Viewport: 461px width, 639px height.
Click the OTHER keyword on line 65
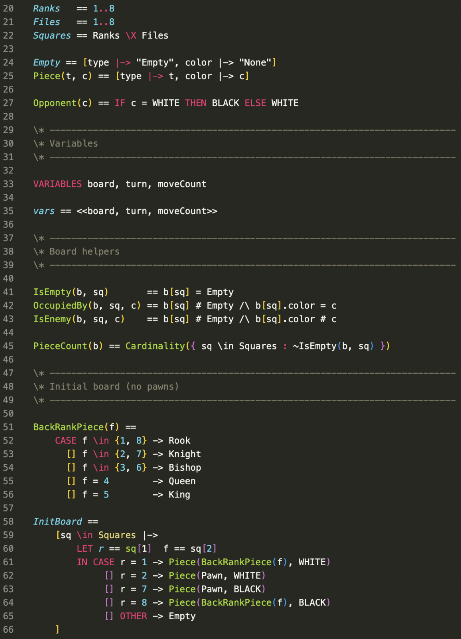pyautogui.click(x=133, y=616)
